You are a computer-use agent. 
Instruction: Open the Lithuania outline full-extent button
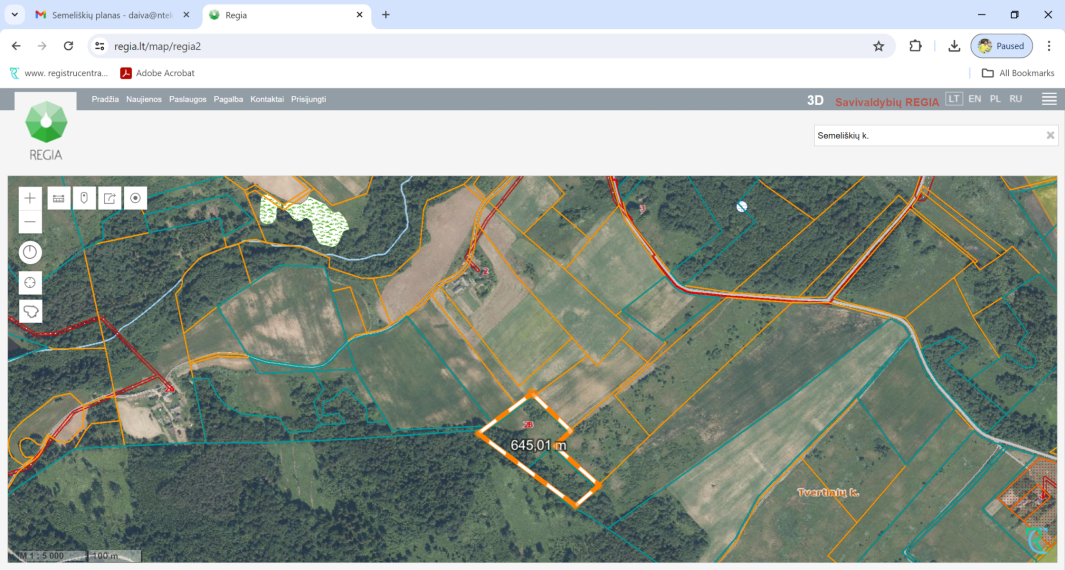pyautogui.click(x=30, y=312)
